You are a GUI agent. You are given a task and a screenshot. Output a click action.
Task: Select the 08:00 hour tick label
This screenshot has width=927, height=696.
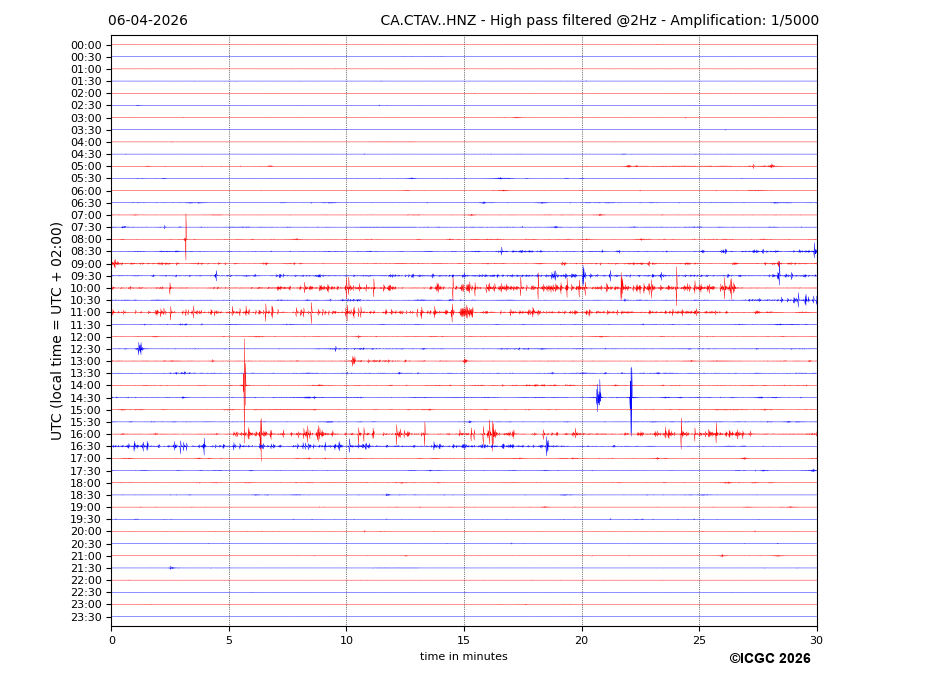[x=86, y=240]
